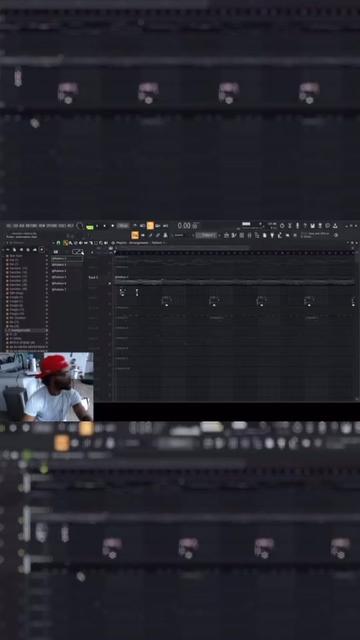Open the pattern selector dropdown
This screenshot has height=640, width=360.
(207, 235)
